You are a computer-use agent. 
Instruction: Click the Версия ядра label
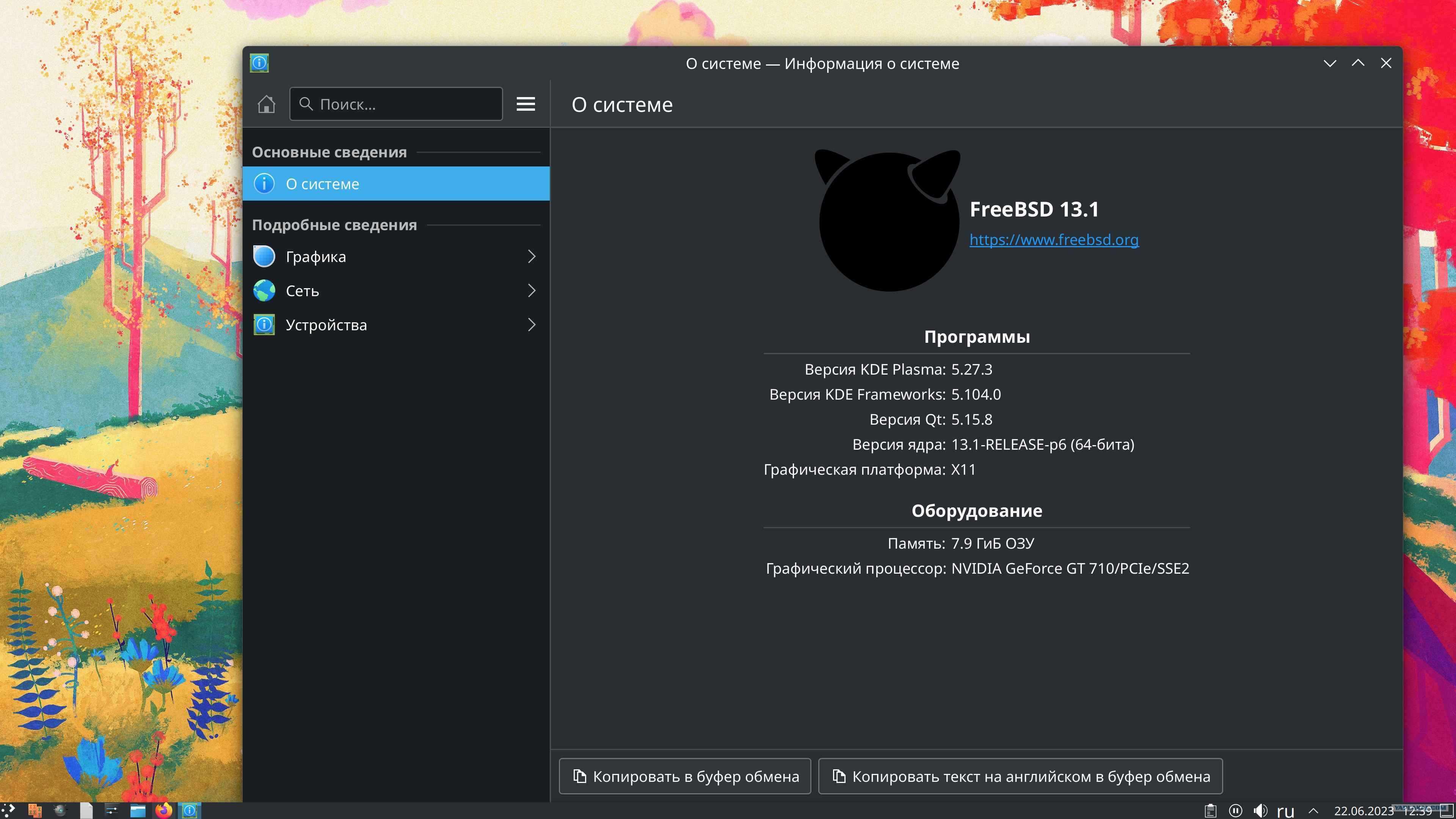coord(899,445)
